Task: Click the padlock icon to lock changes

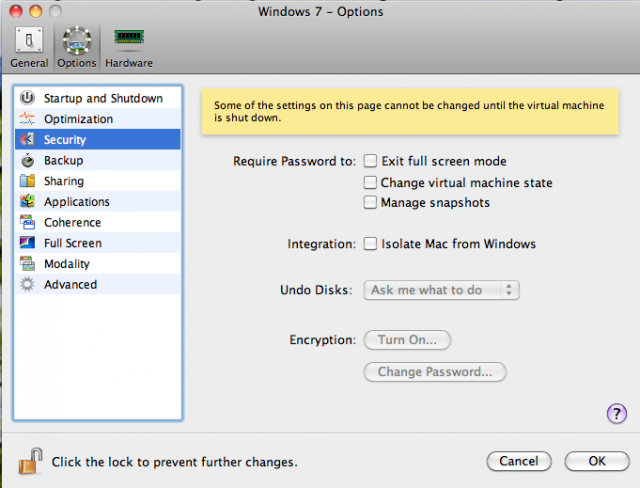Action: tap(31, 461)
